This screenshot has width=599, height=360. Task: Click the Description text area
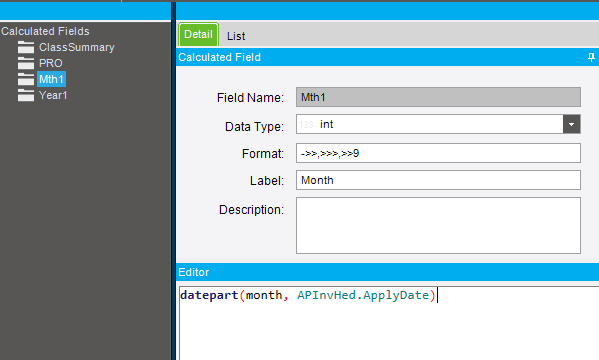pyautogui.click(x=438, y=225)
